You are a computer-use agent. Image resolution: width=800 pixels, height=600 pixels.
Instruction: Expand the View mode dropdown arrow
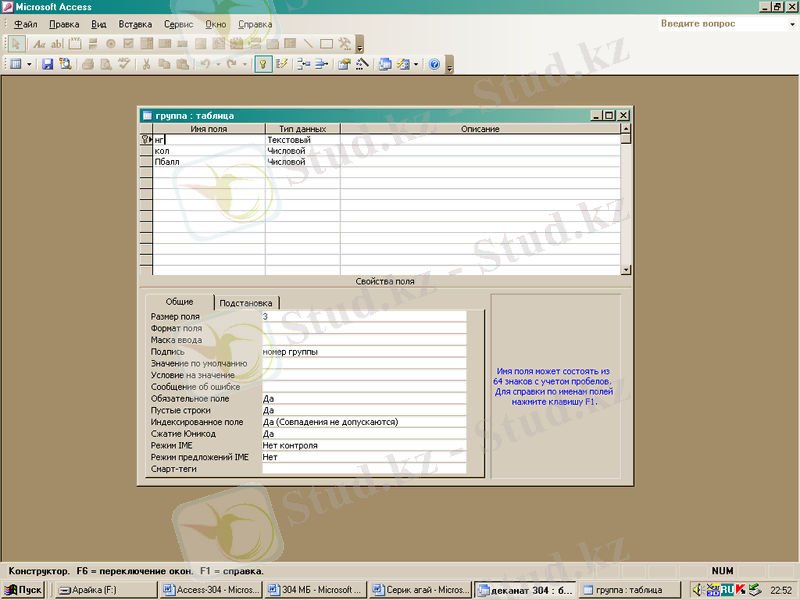coord(29,64)
